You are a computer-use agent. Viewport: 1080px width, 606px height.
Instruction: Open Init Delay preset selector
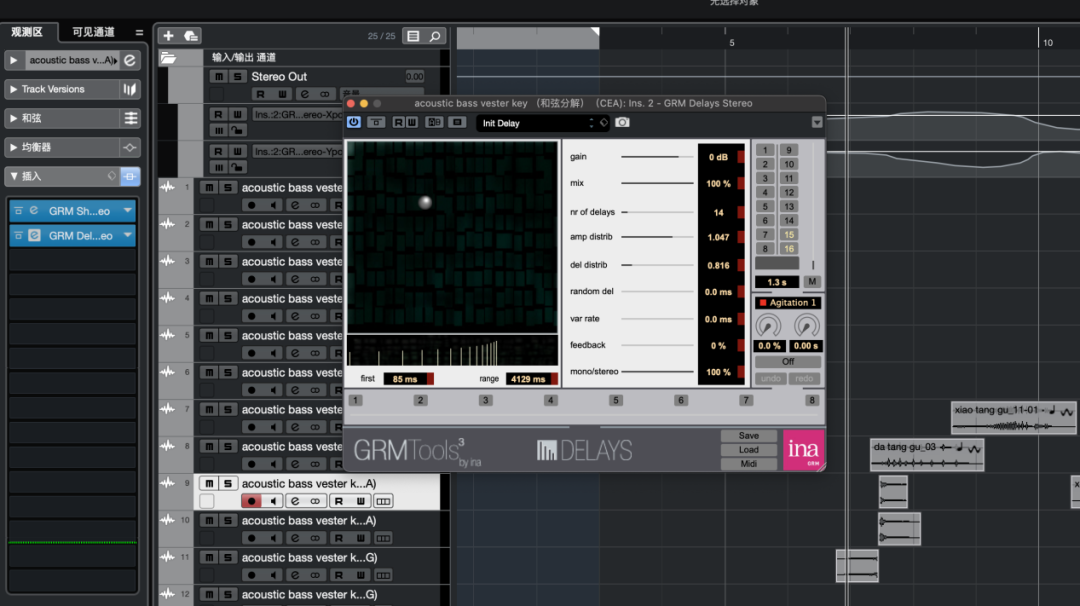(x=536, y=123)
